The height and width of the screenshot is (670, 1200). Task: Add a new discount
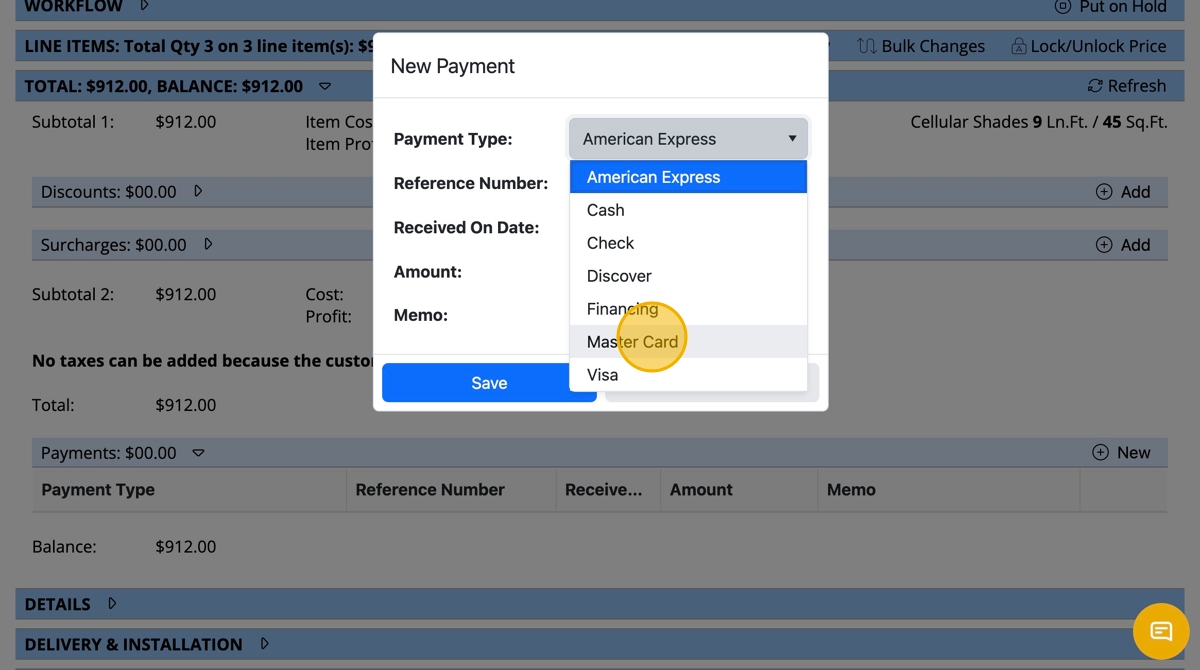click(1123, 192)
